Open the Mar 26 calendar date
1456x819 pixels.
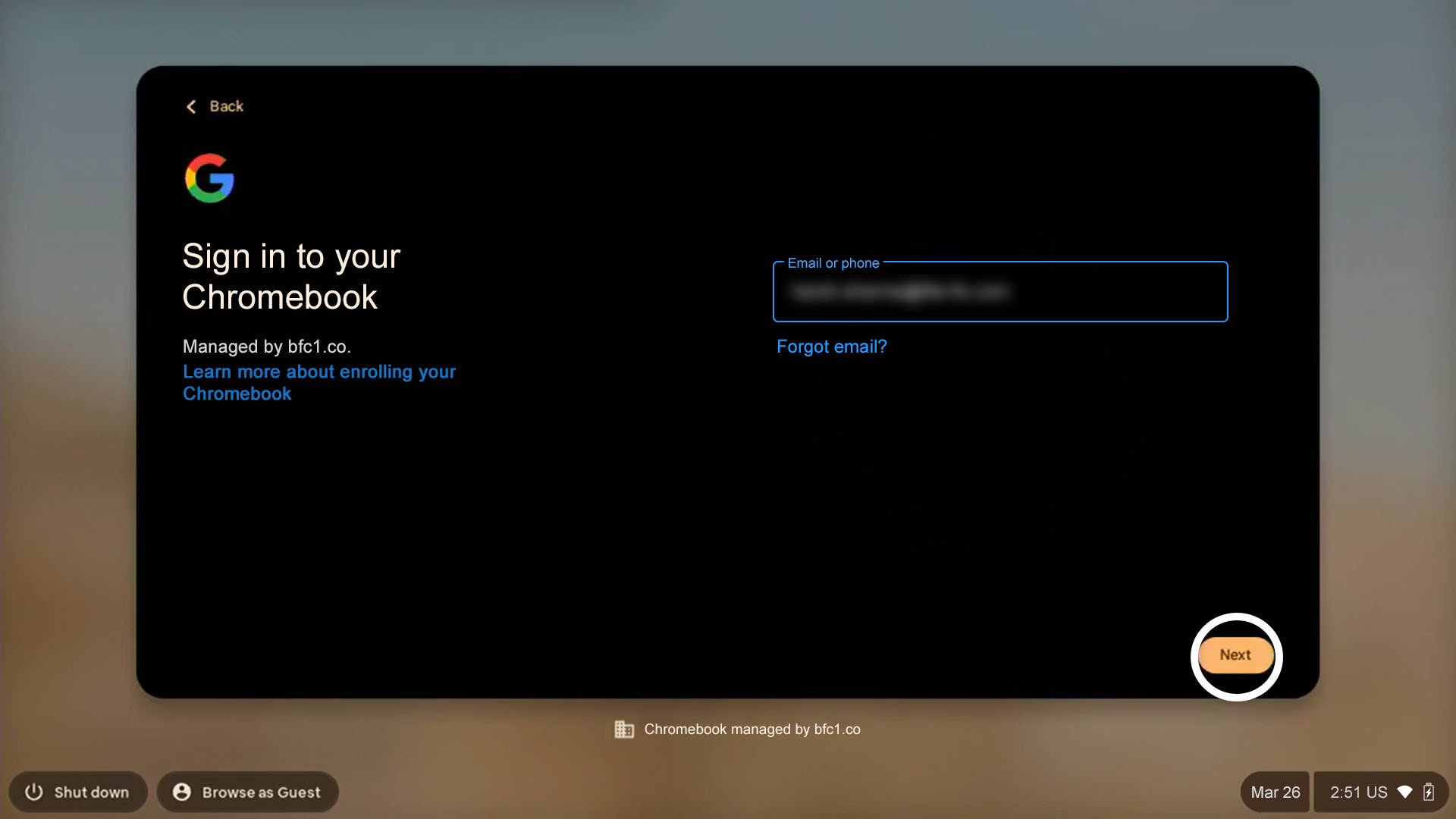click(1275, 792)
